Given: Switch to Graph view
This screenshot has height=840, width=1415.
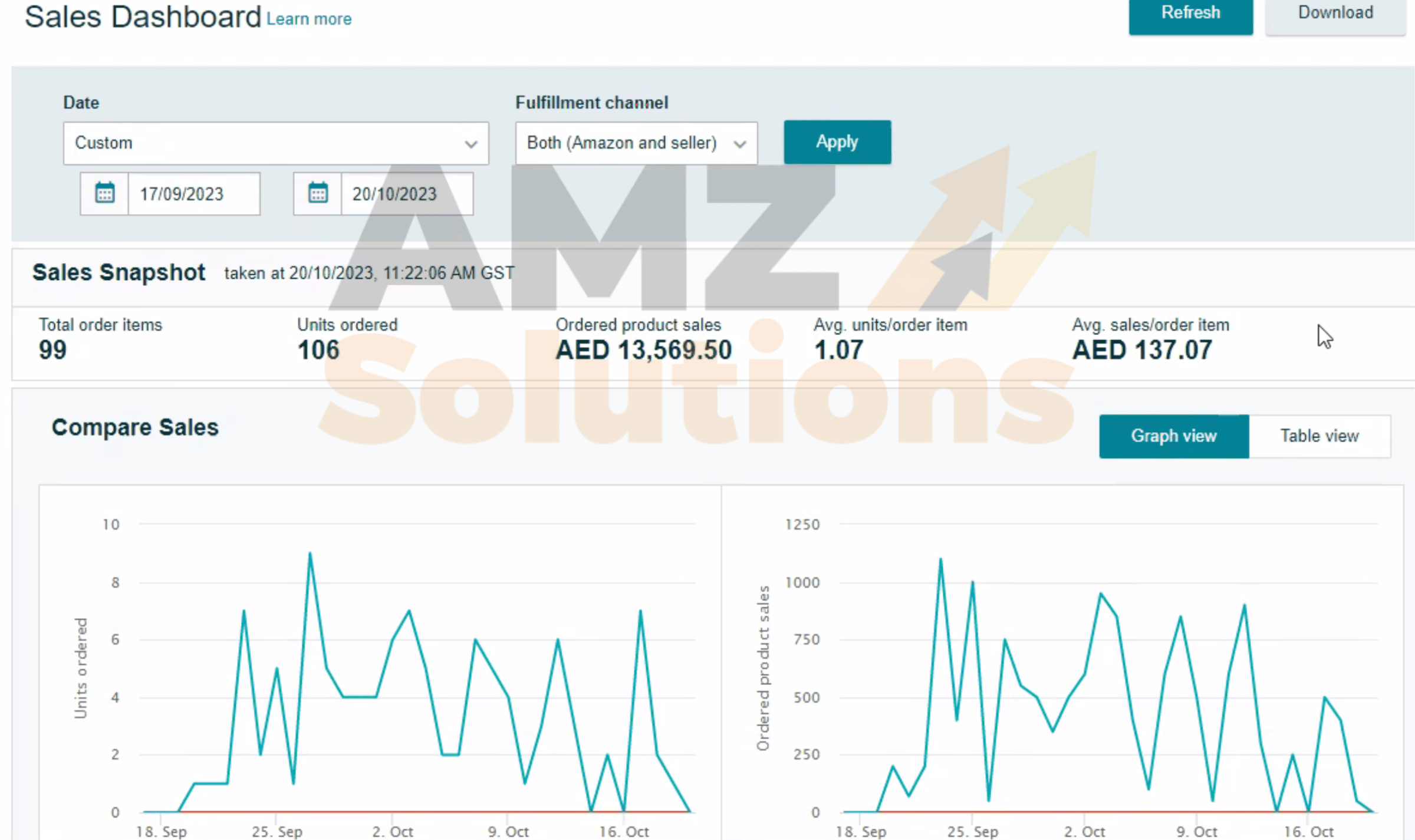Looking at the screenshot, I should click(x=1173, y=436).
